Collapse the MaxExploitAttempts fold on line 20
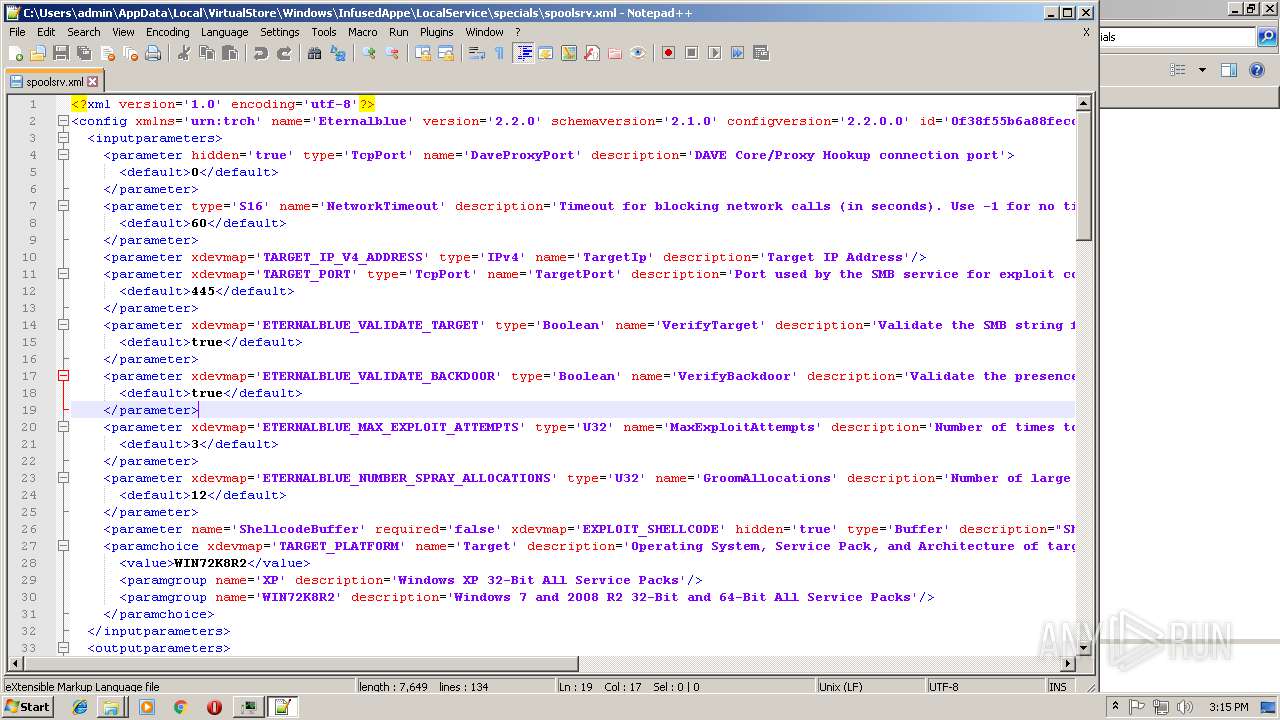 [63, 427]
